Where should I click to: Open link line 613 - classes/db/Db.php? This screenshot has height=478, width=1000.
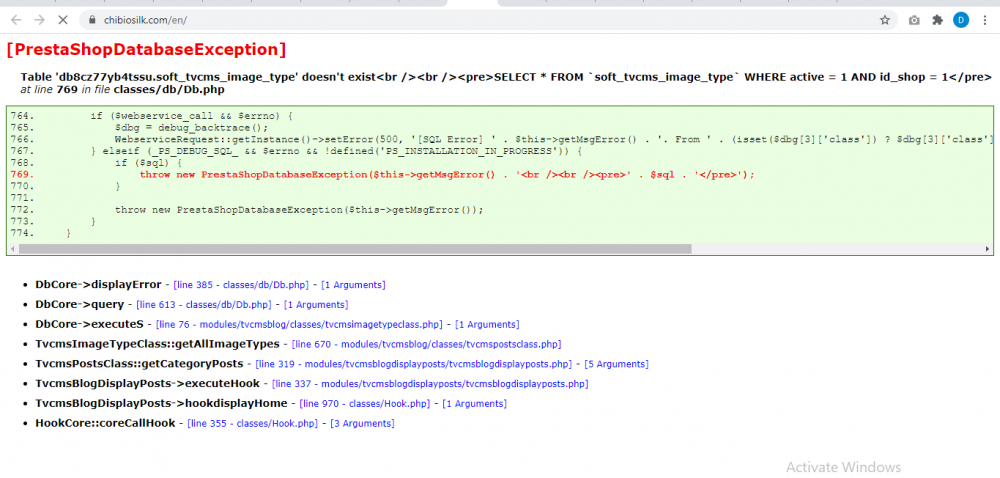pos(204,305)
